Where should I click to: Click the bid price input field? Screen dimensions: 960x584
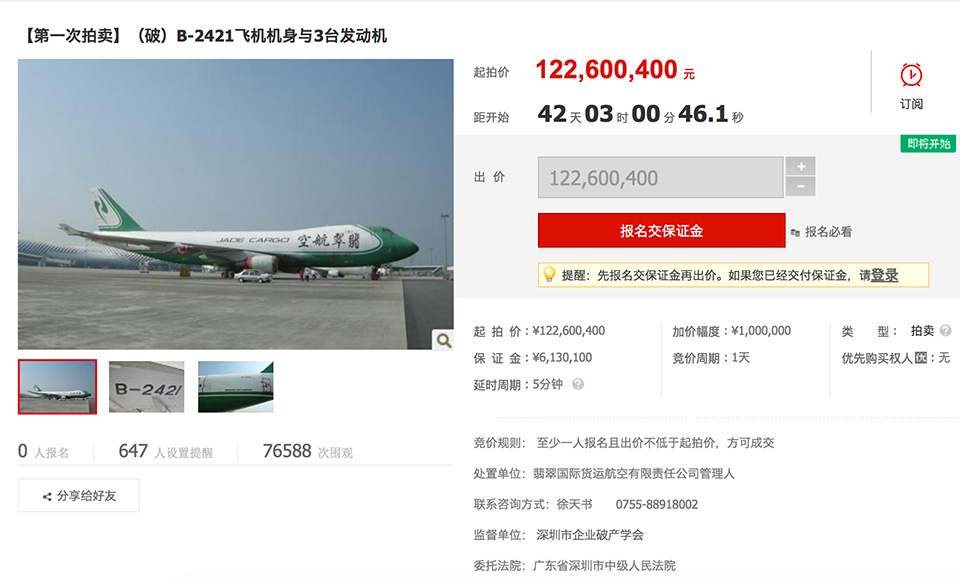[660, 178]
